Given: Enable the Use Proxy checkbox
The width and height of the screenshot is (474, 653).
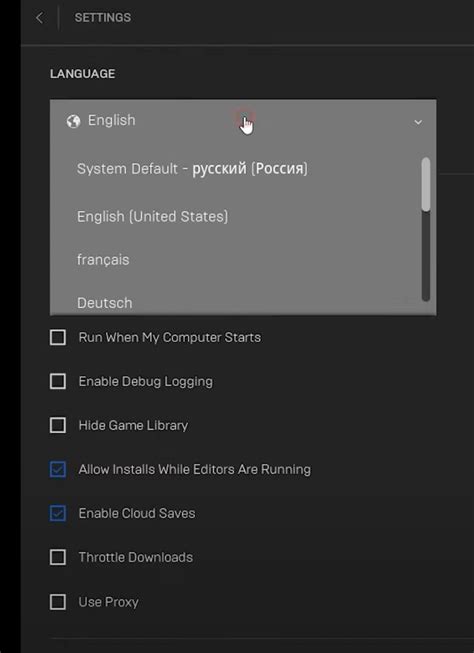Looking at the screenshot, I should click(57, 602).
